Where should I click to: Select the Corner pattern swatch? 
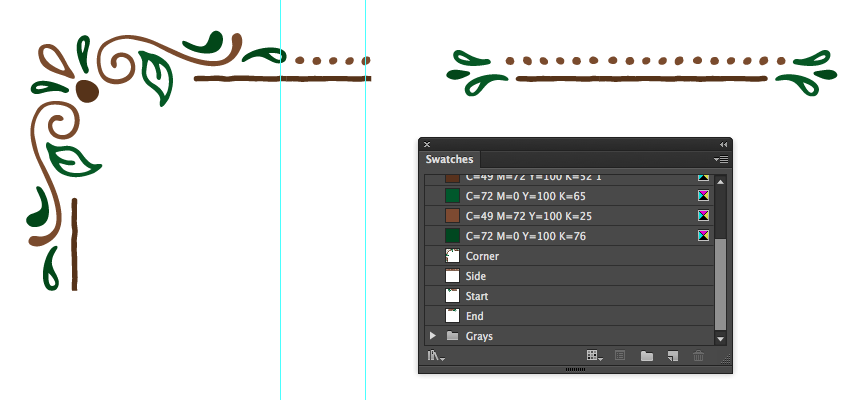click(x=569, y=256)
